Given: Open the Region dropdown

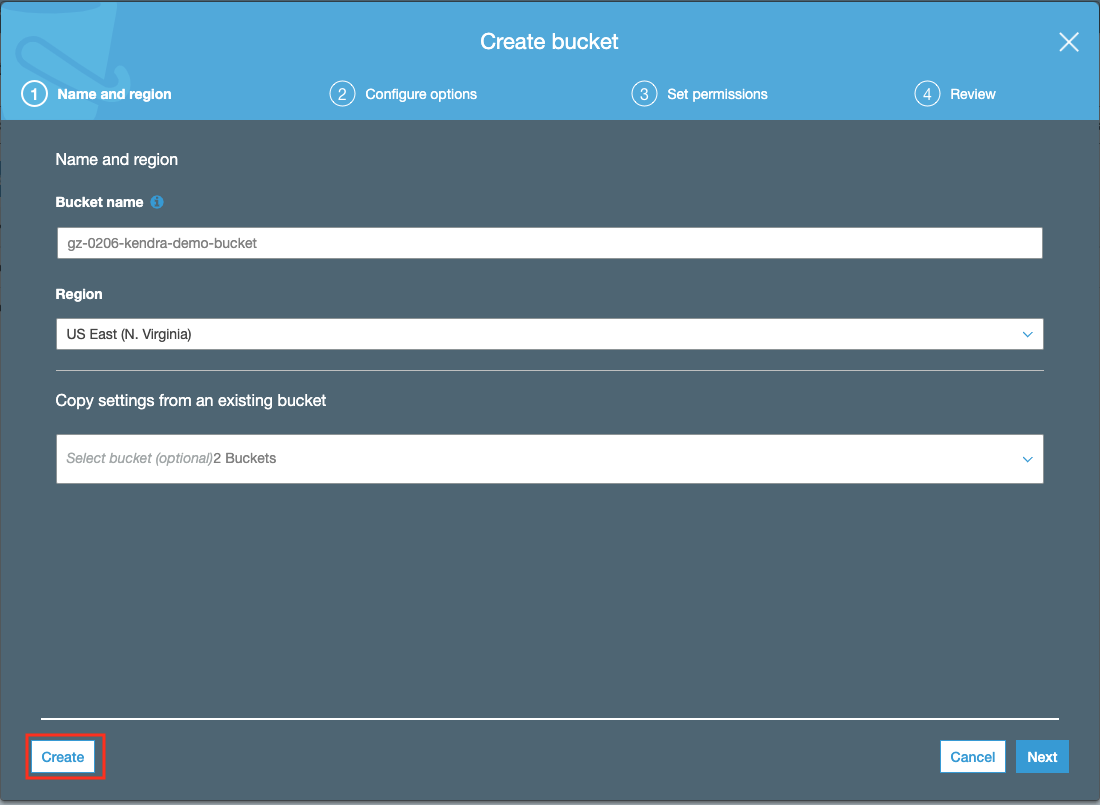Looking at the screenshot, I should pos(549,334).
